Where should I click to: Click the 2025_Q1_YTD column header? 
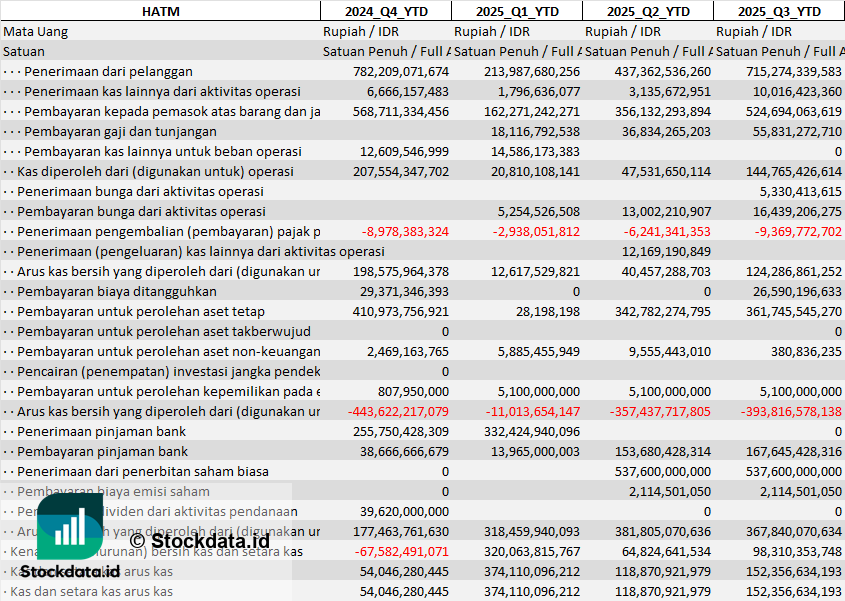click(517, 11)
